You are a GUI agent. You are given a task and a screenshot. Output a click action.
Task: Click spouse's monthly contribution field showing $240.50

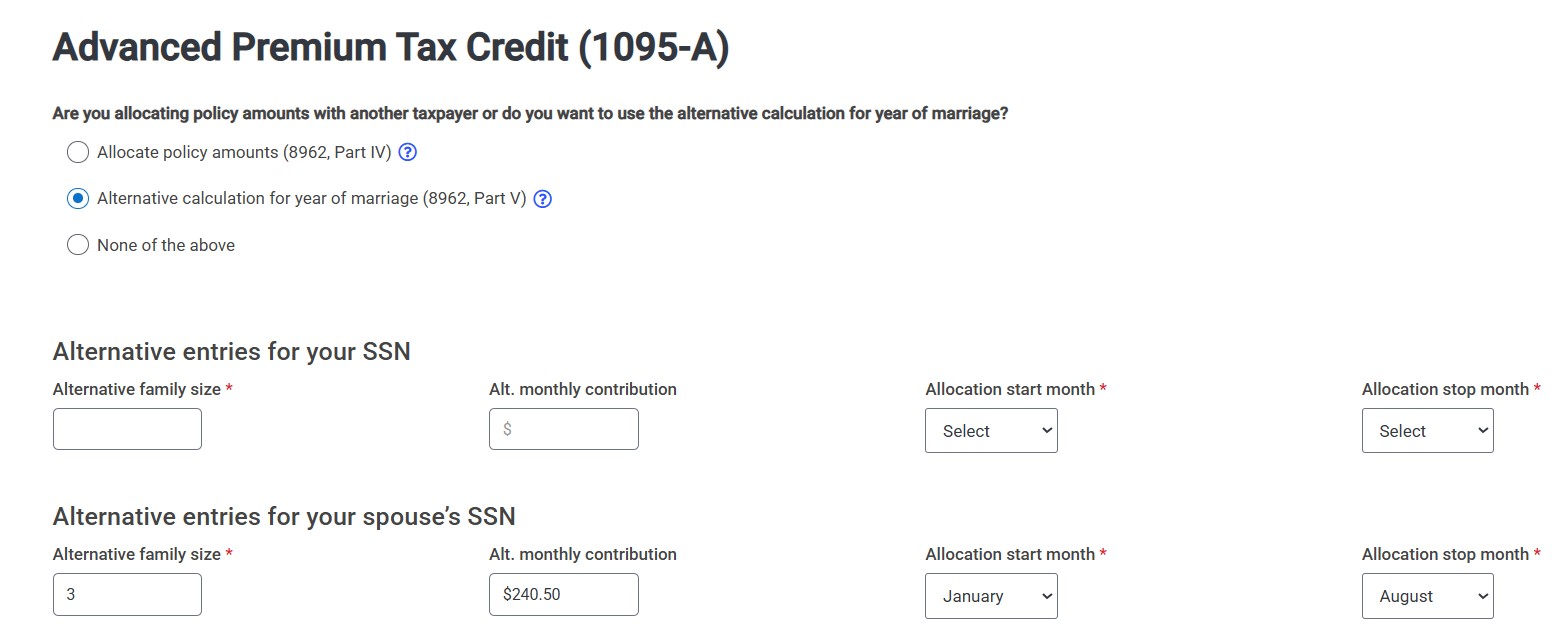564,594
